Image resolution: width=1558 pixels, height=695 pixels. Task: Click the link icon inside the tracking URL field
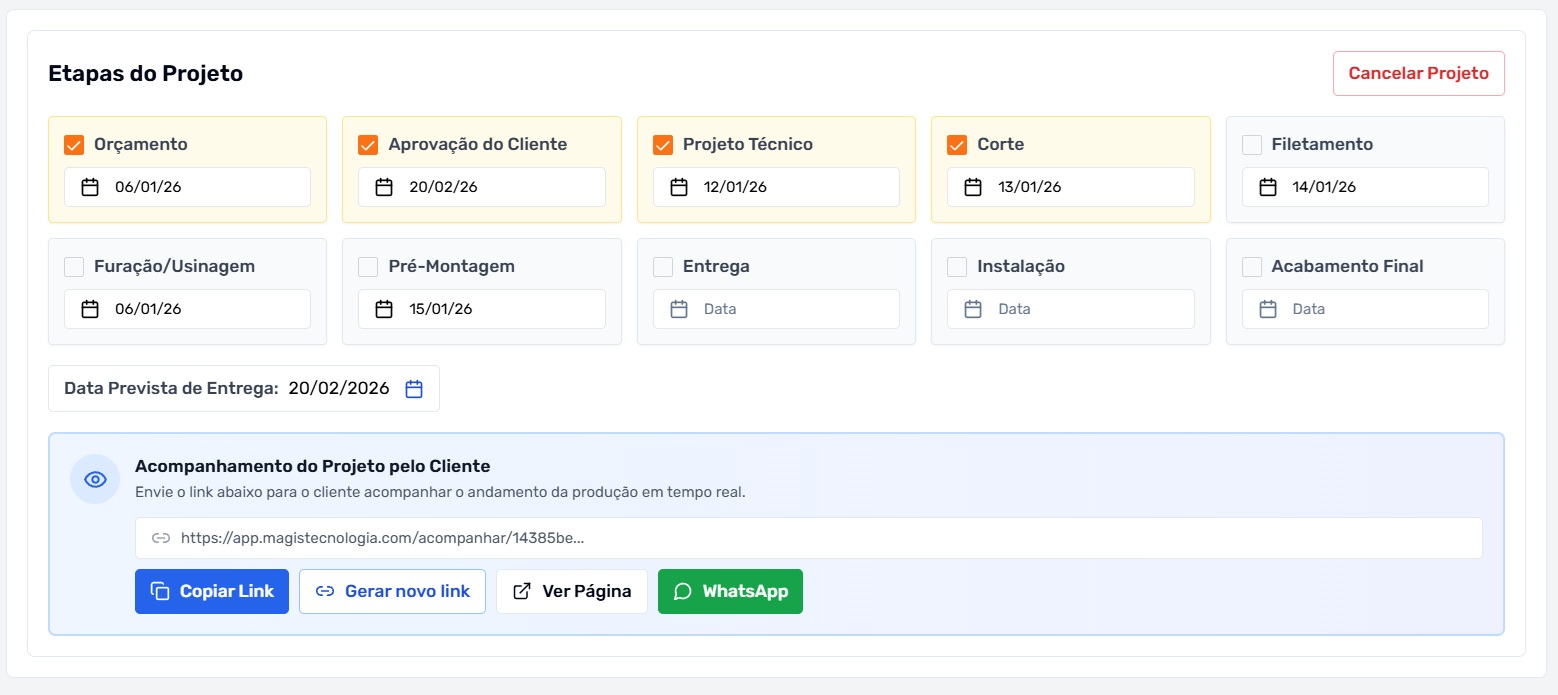point(161,538)
